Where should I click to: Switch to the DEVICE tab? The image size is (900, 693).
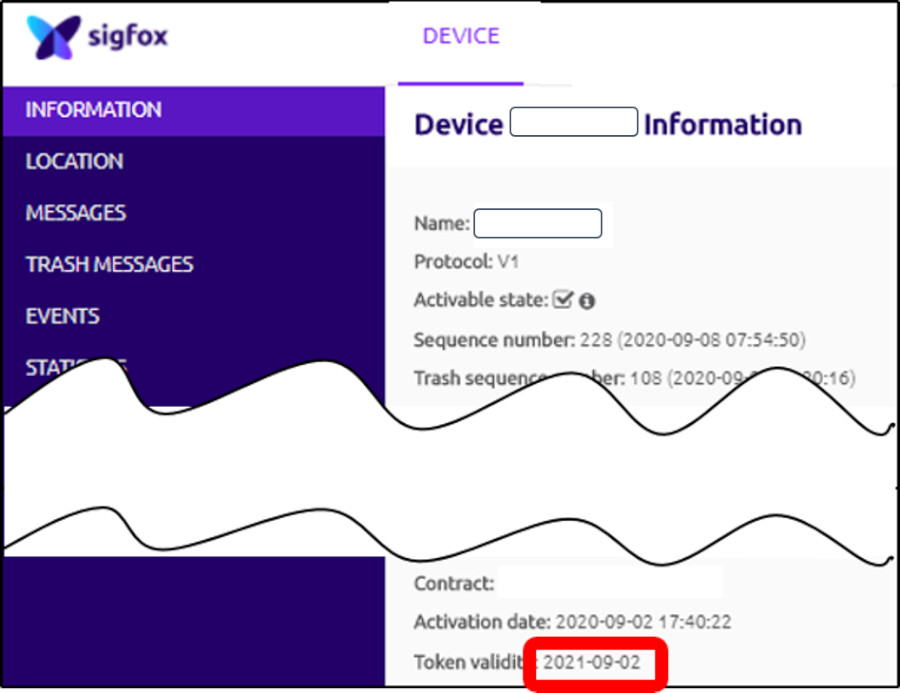[461, 36]
